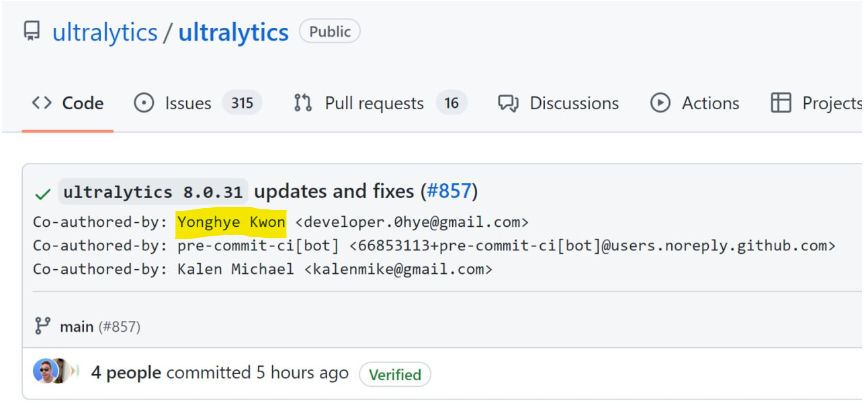Open the (#857) link beside main
The image size is (866, 405).
119,327
